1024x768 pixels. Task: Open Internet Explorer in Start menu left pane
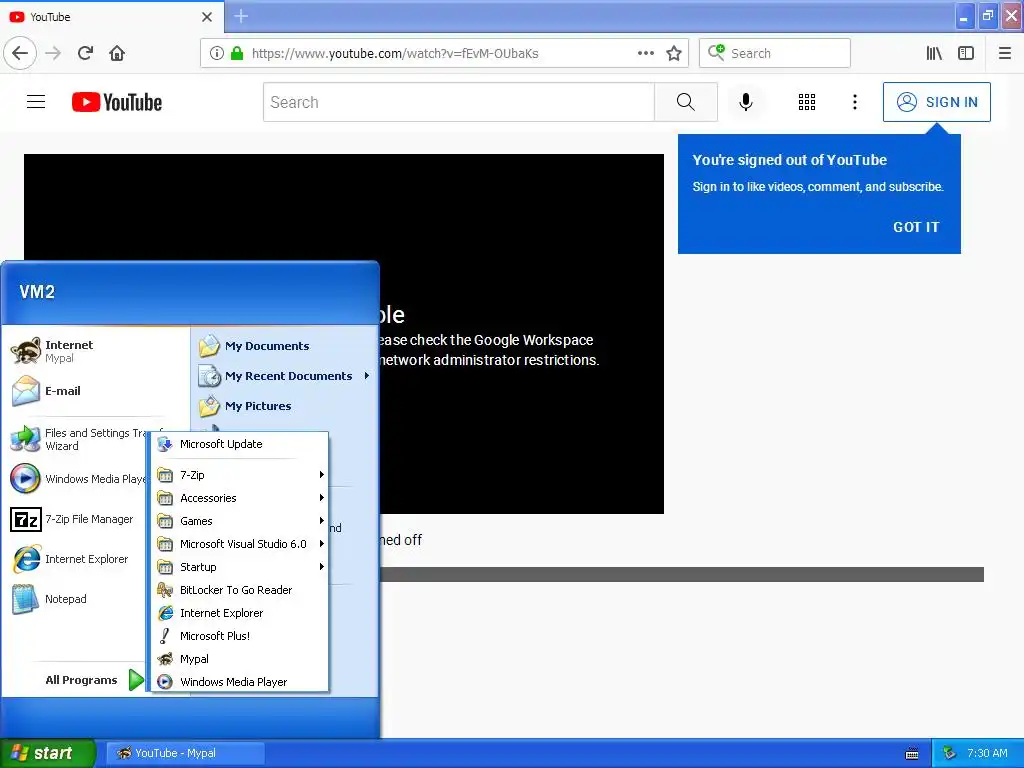pos(77,559)
